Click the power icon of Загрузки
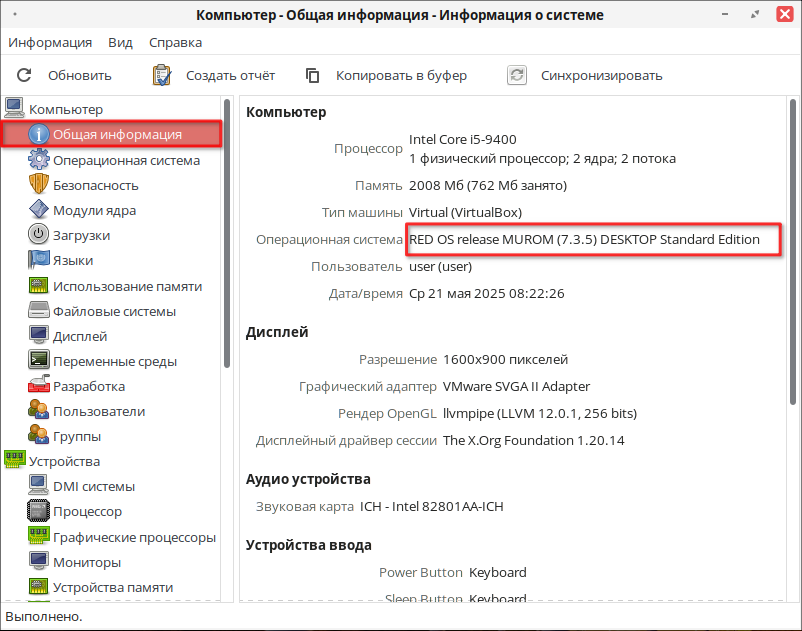Viewport: 802px width, 631px height. (38, 235)
